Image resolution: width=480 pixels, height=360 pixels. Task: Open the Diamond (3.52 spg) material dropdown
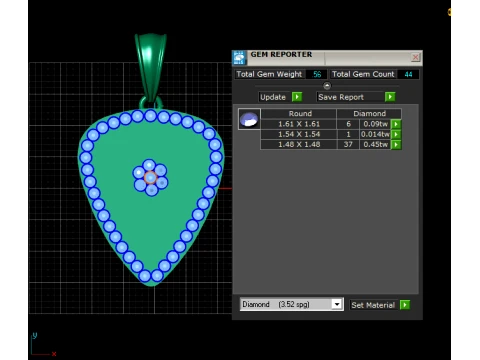pos(291,304)
